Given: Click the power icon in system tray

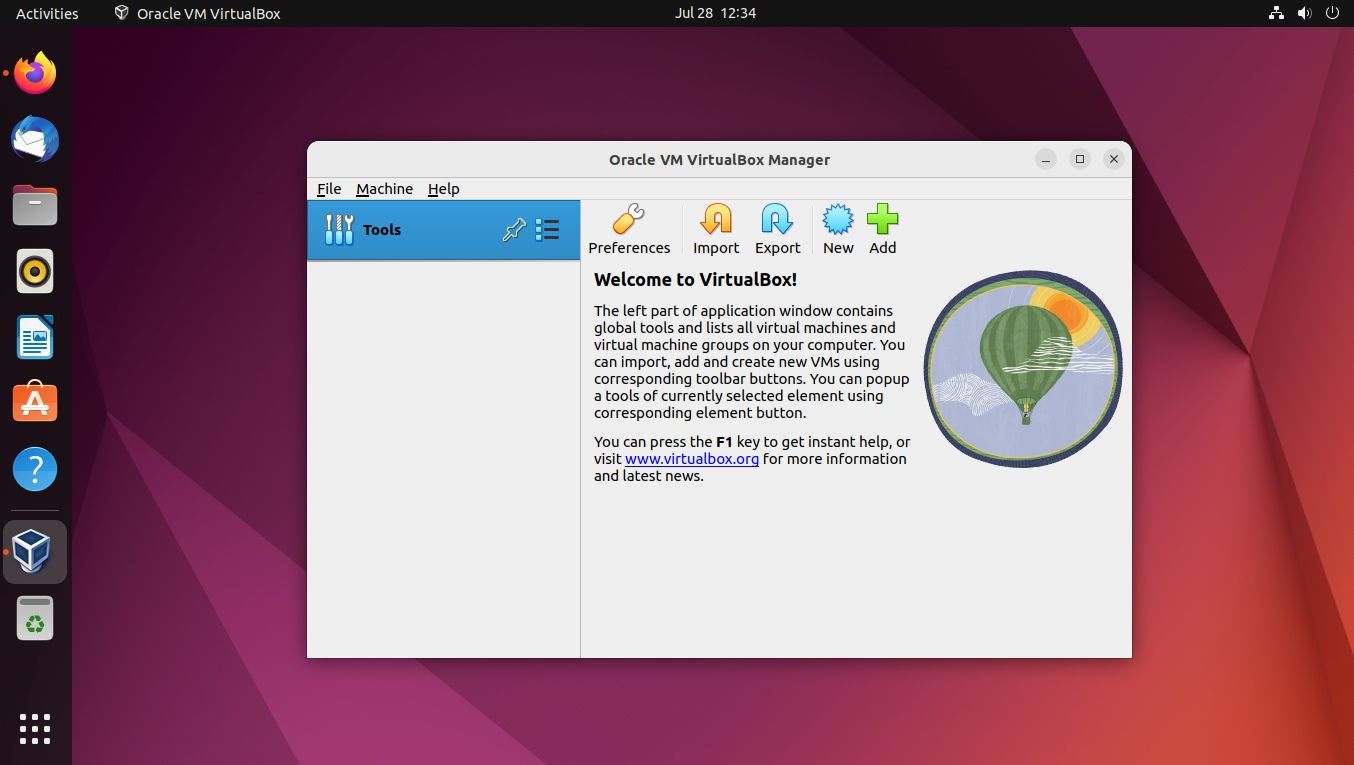Looking at the screenshot, I should click(1332, 13).
